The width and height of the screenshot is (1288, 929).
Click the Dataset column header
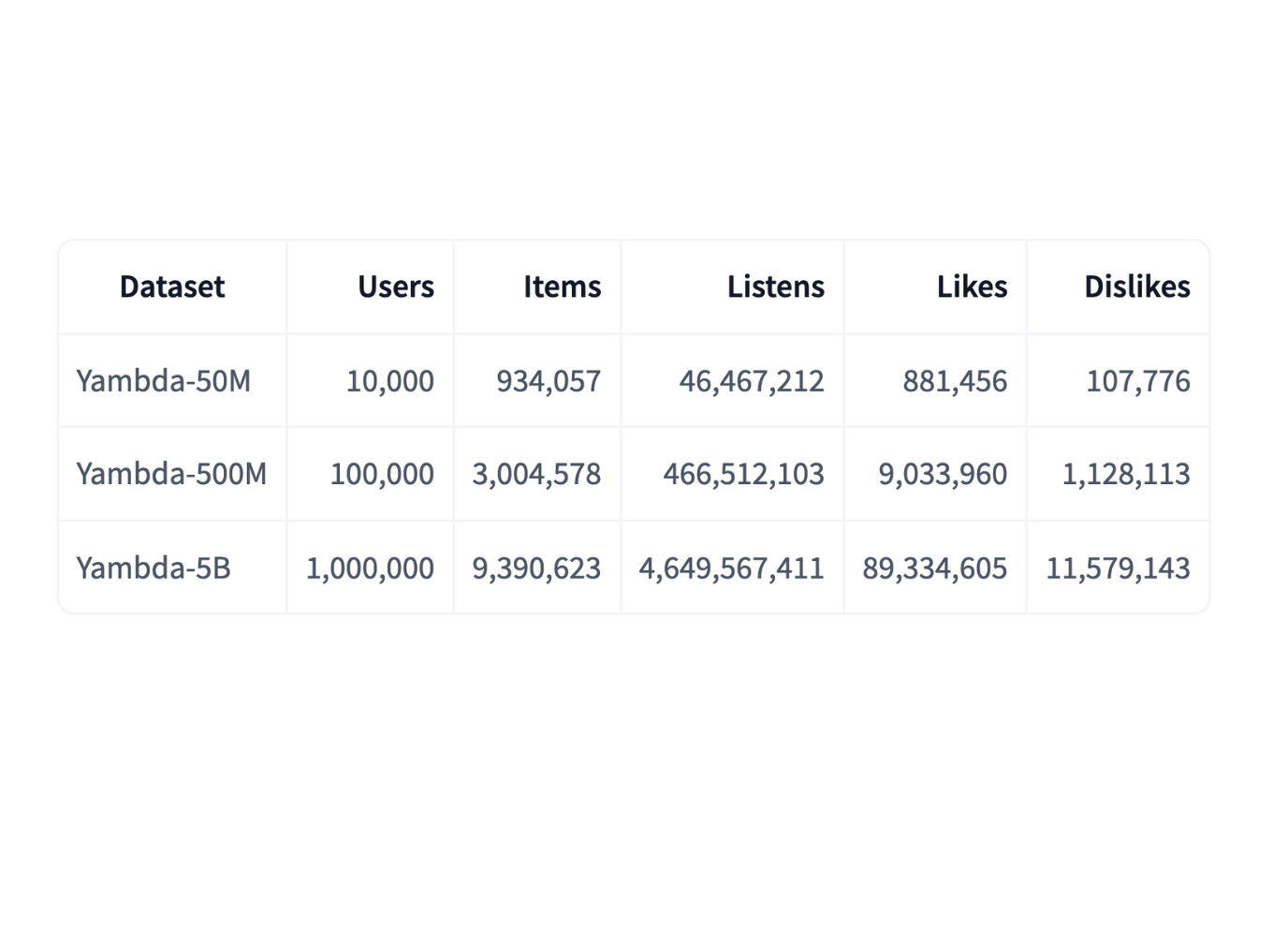click(172, 287)
